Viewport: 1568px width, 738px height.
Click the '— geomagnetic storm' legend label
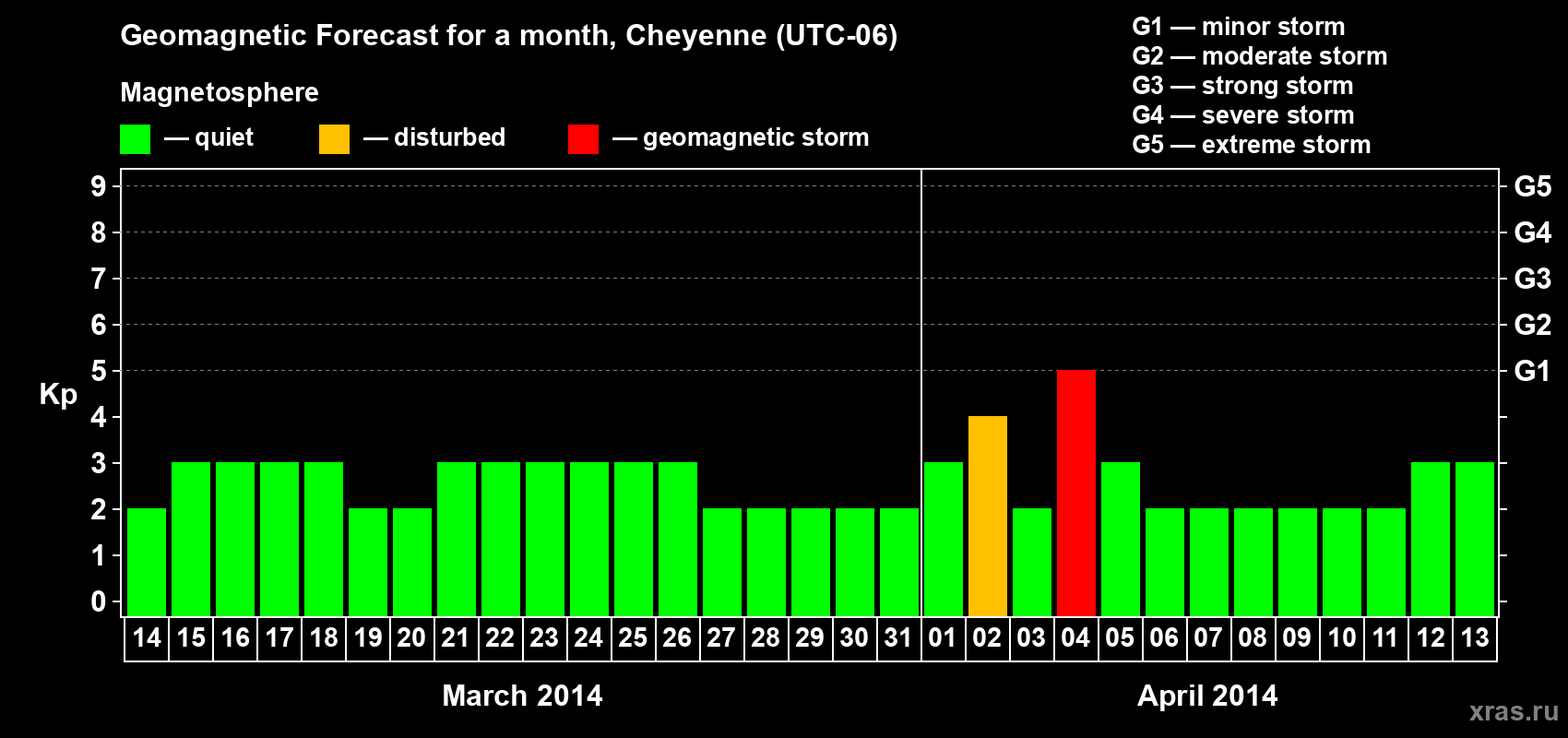click(741, 138)
